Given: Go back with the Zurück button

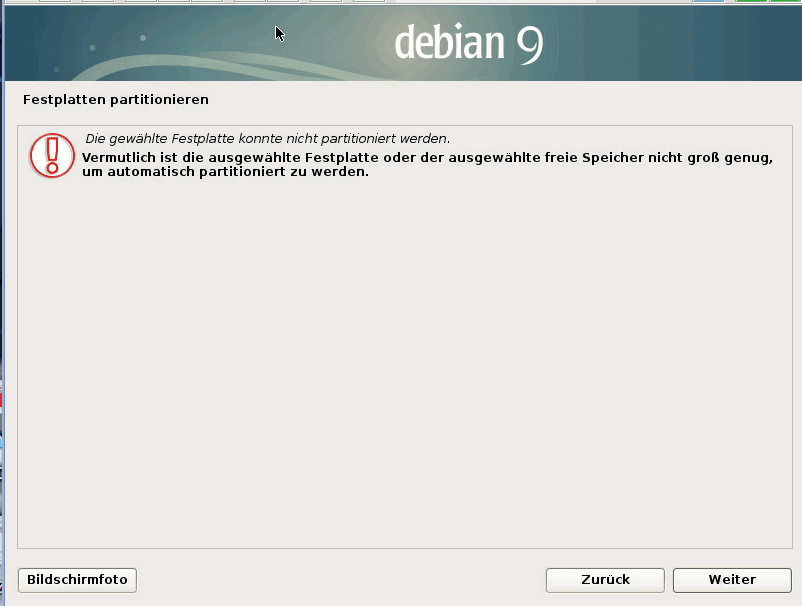Looking at the screenshot, I should pos(605,580).
